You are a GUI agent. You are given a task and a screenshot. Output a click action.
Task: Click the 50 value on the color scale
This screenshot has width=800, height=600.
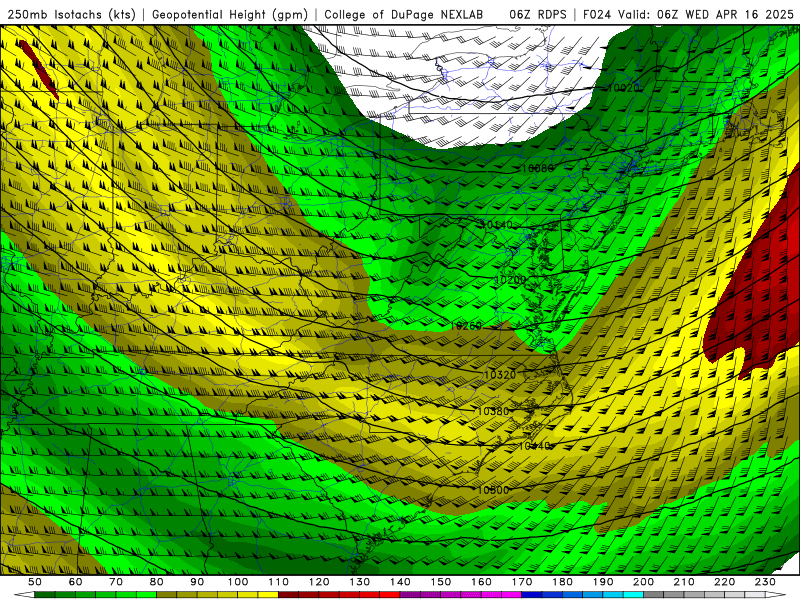click(x=34, y=582)
